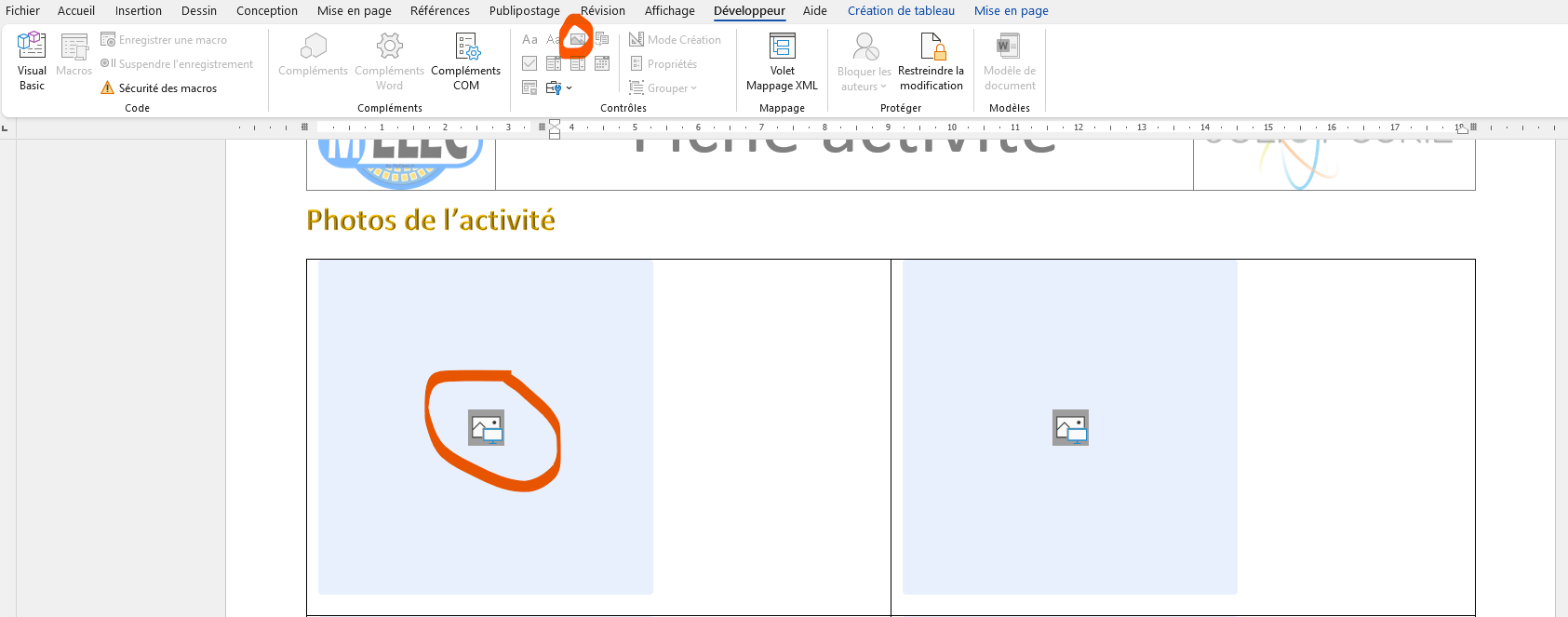Open the Volet Mappage XML pane
The image size is (1568, 617).
coord(782,60)
